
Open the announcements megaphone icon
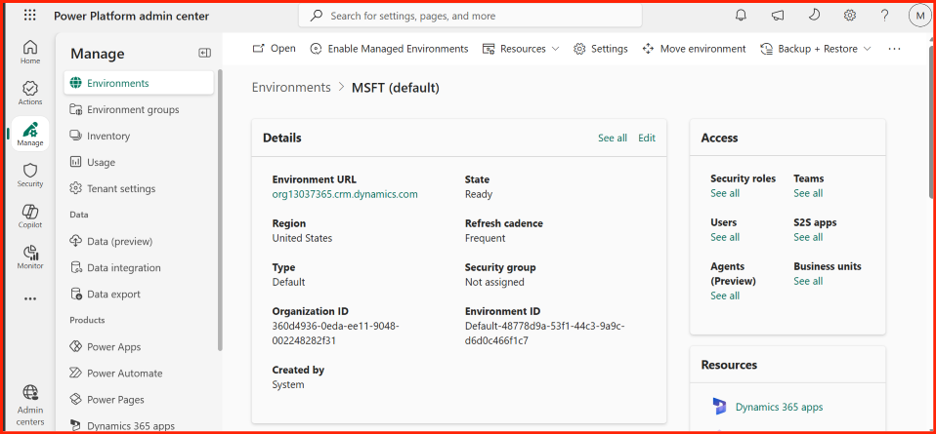pos(777,16)
